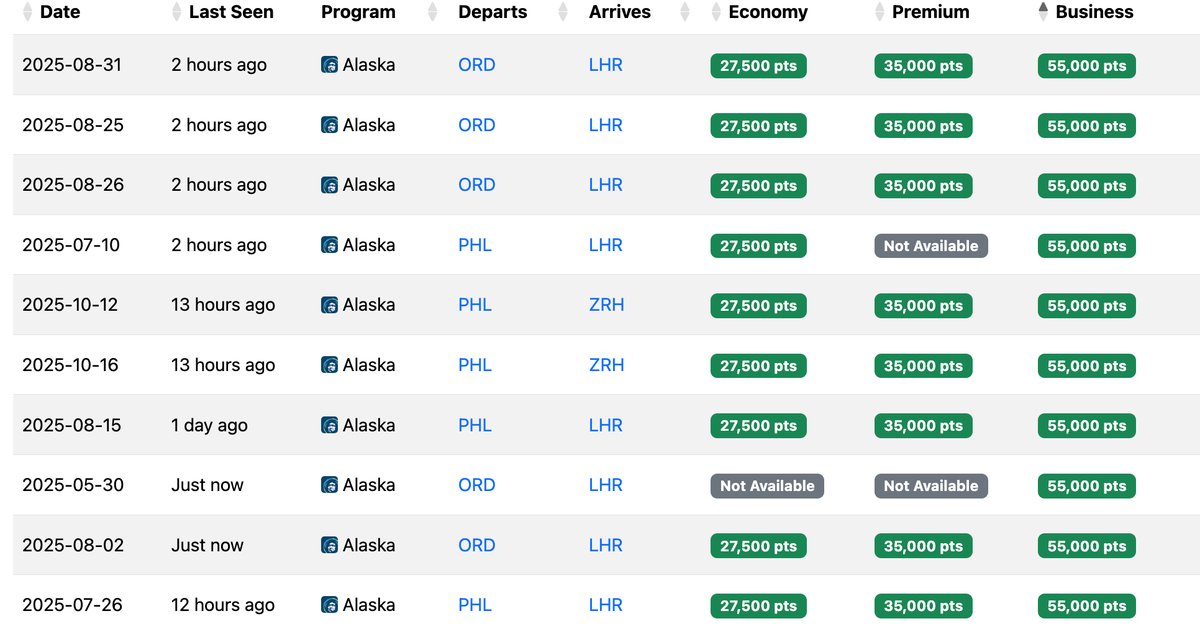Sort by Premium column arrows

pyautogui.click(x=878, y=12)
